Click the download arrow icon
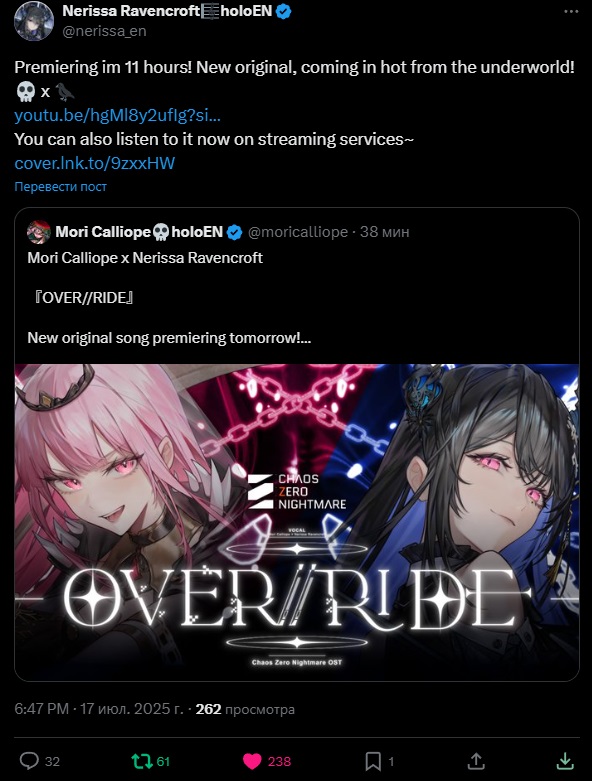Viewport: 592px width, 781px height. 565,761
